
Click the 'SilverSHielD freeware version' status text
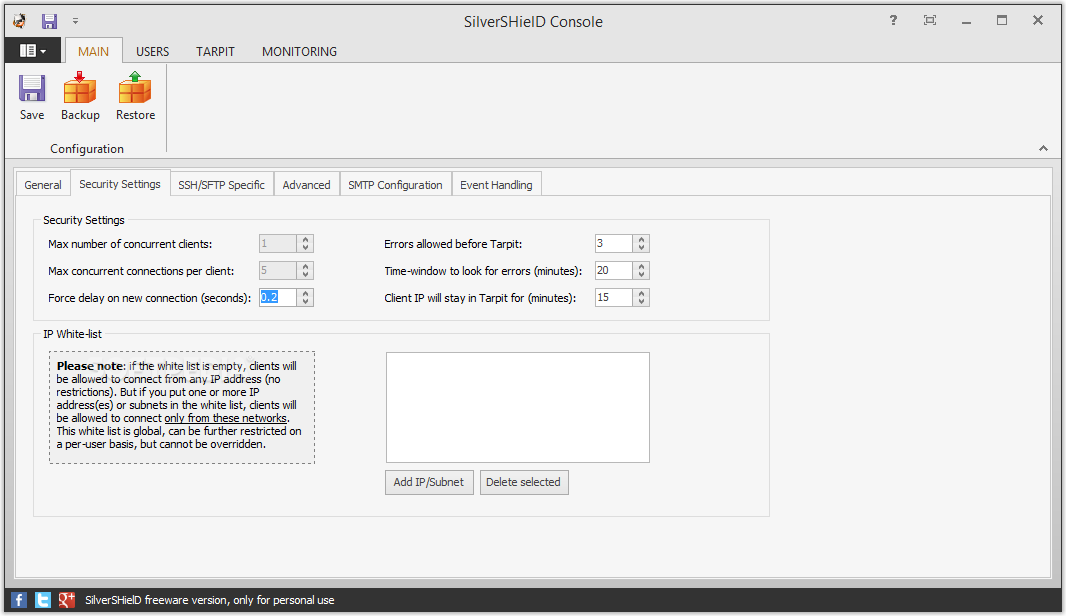pos(209,600)
